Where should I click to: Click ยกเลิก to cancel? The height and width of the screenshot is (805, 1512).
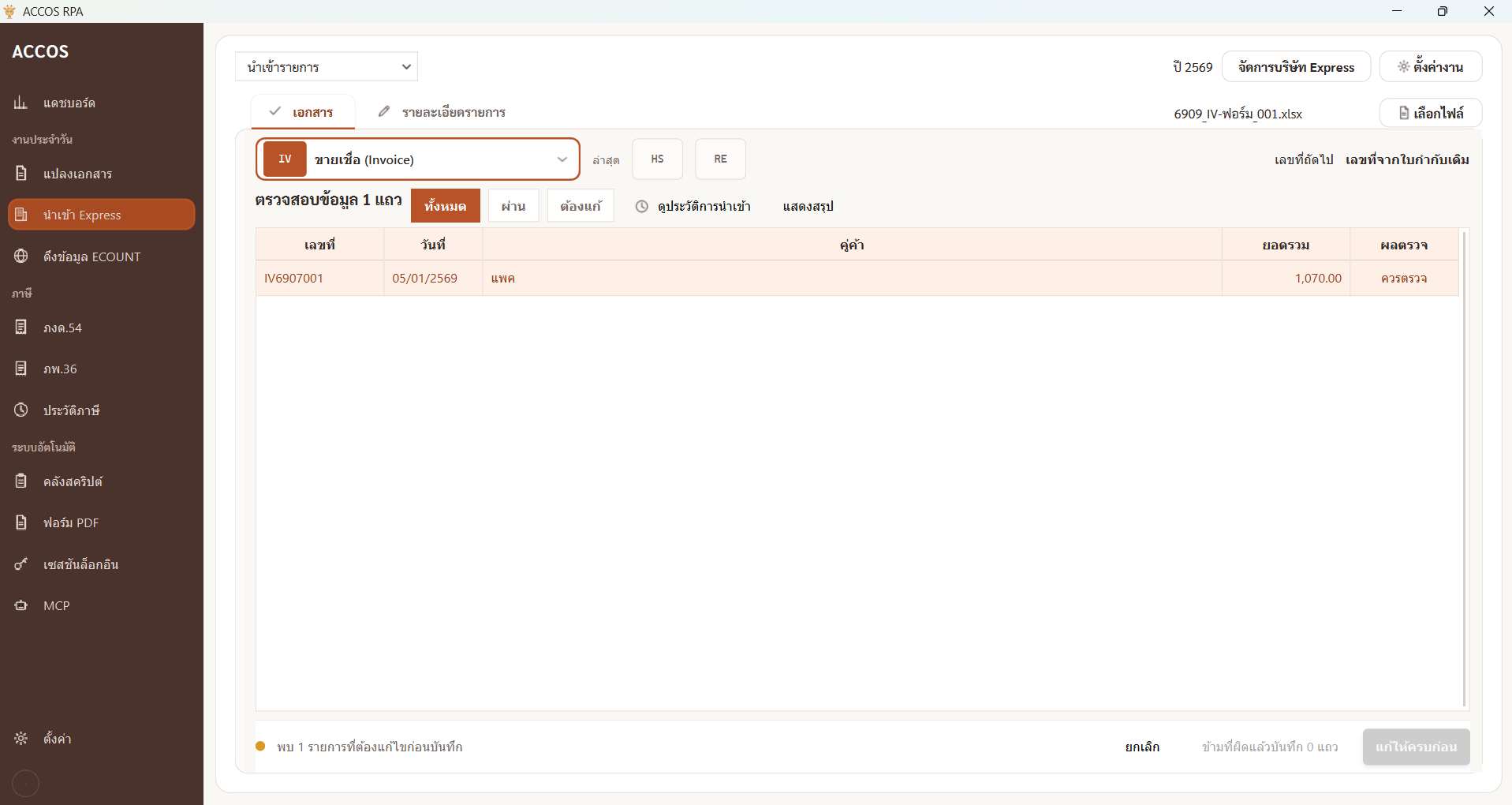click(1142, 747)
